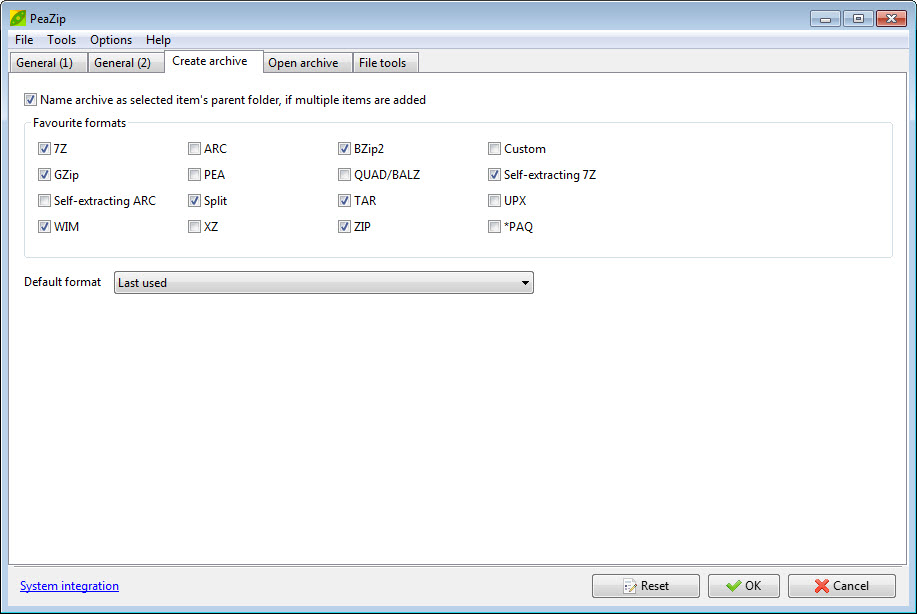Uncheck the GZip format checkbox
917x614 pixels.
click(44, 174)
